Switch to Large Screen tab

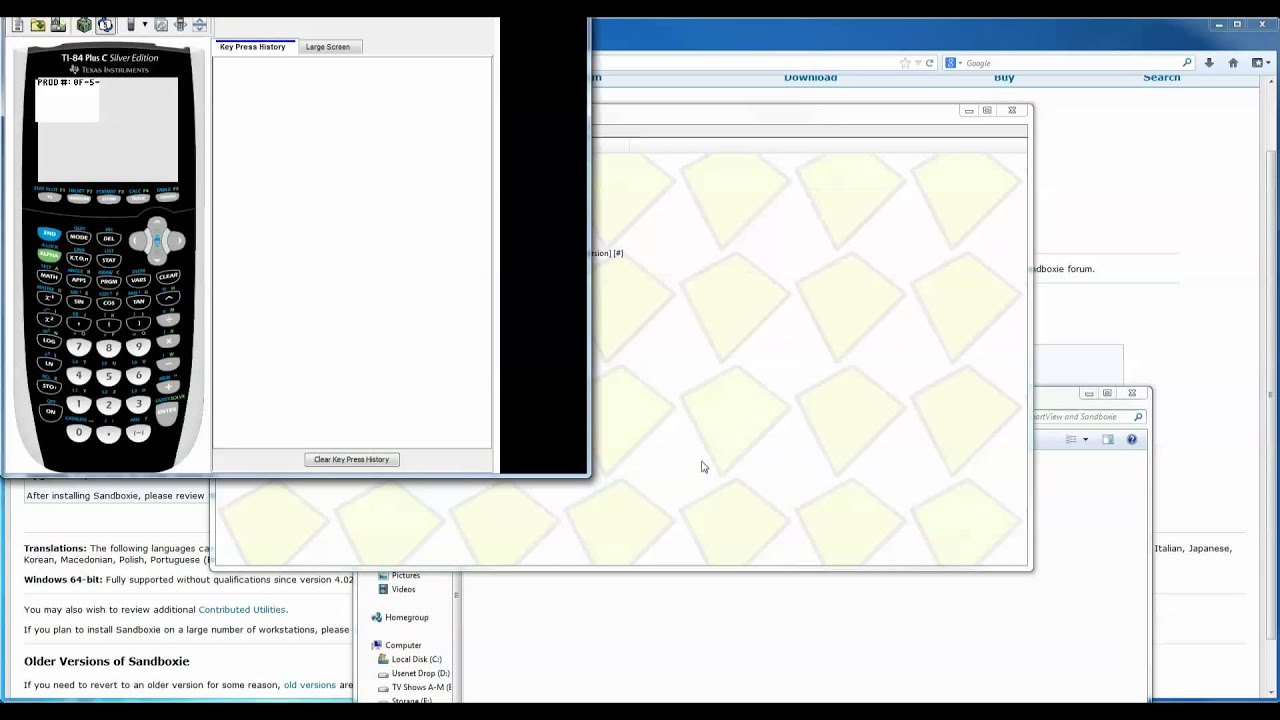(x=328, y=47)
